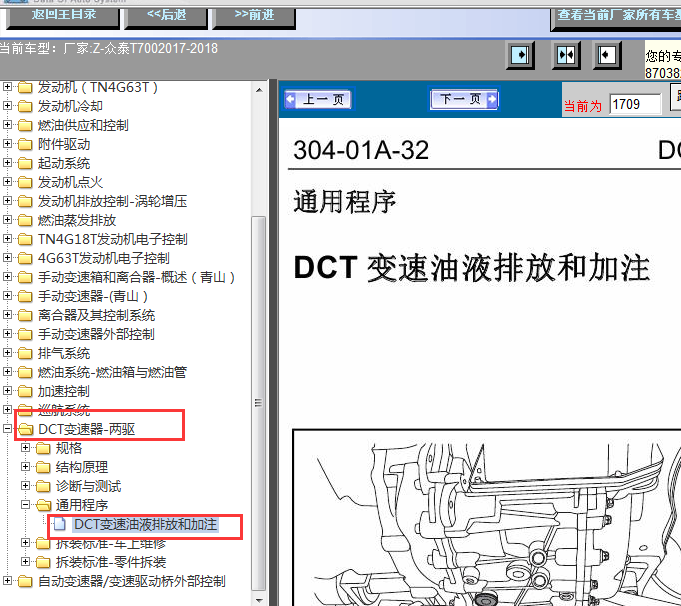The image size is (681, 606).
Task: Expand the 自动变速器/变速驱动桥外部控制 node
Action: click(x=7, y=581)
